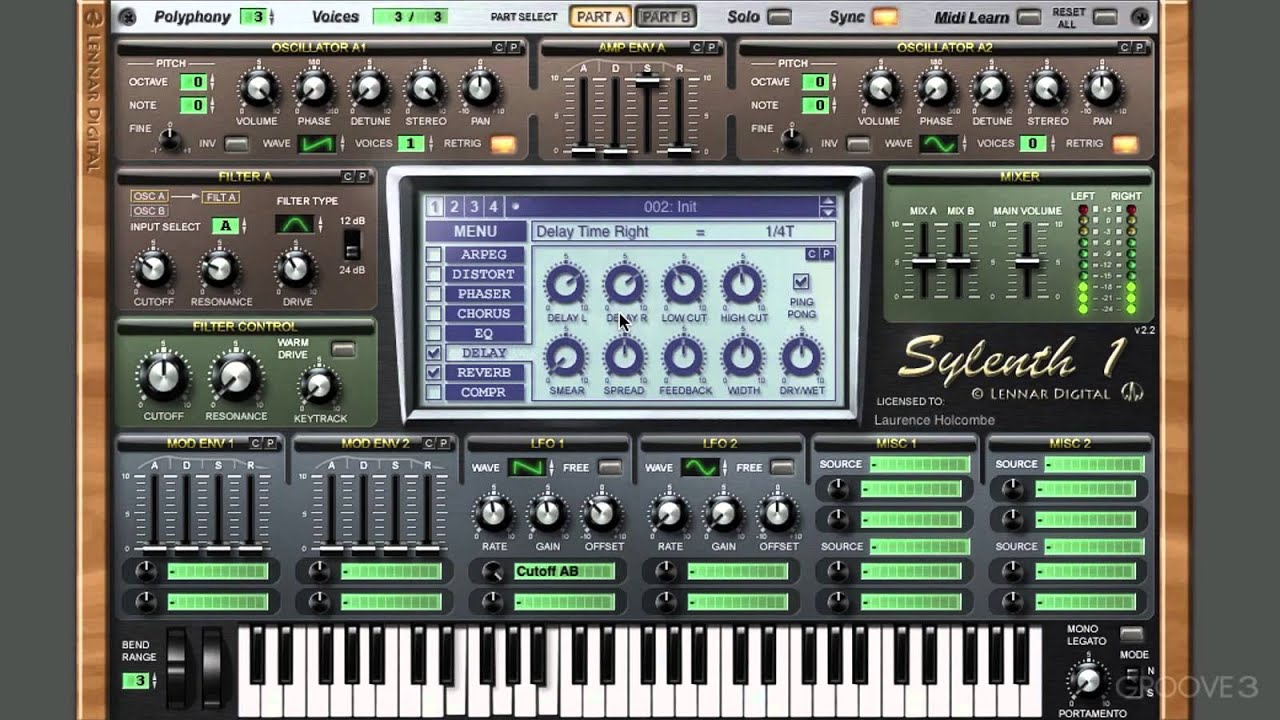The image size is (1280, 720).
Task: Enable the Compr effect checkbox
Action: (x=434, y=392)
